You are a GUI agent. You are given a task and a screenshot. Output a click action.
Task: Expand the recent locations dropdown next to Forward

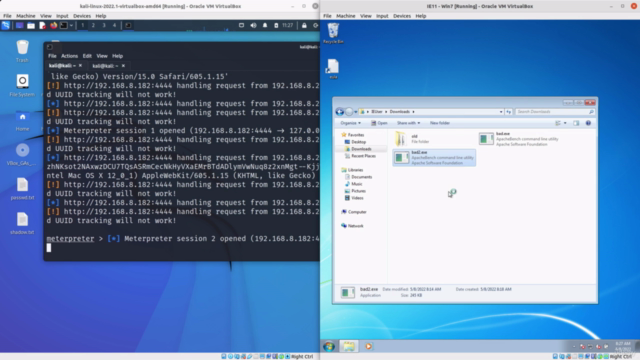pyautogui.click(x=356, y=112)
